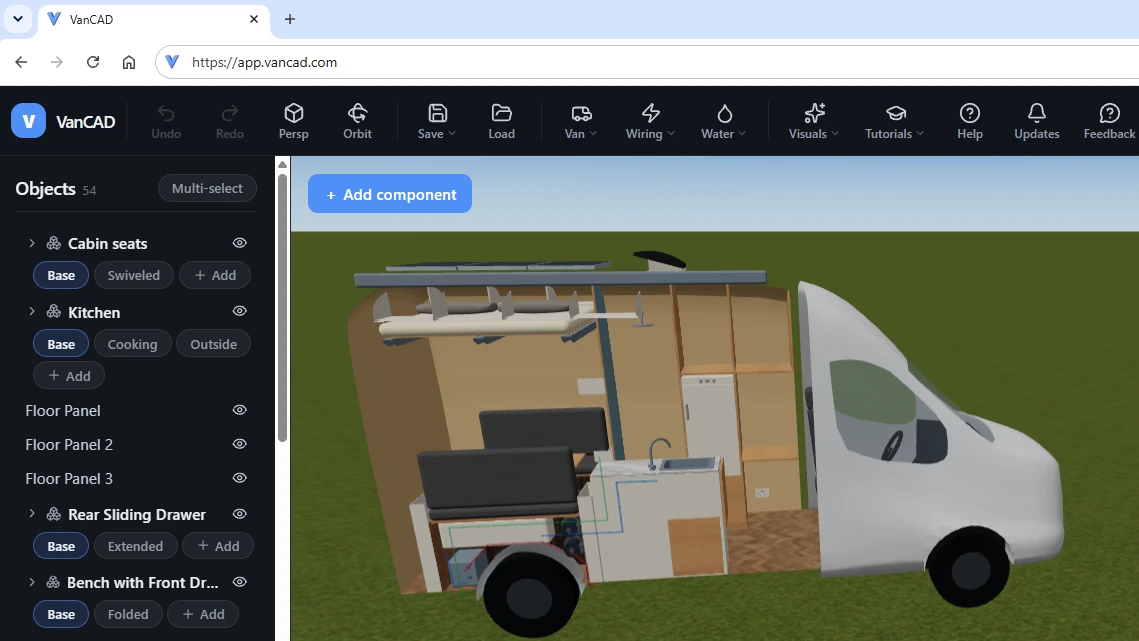Expand the Kitchen group

(32, 311)
